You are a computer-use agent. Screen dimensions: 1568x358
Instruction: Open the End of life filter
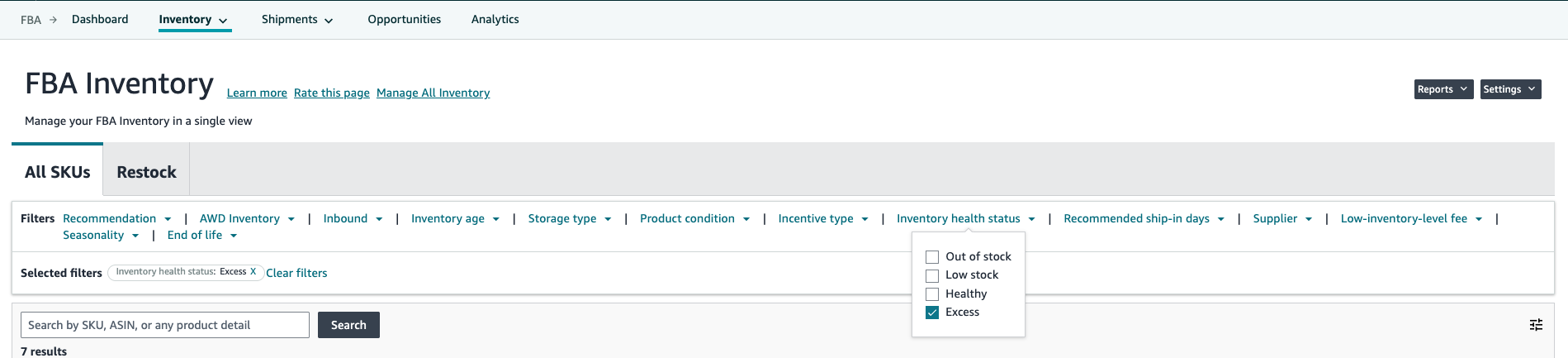pyautogui.click(x=202, y=235)
